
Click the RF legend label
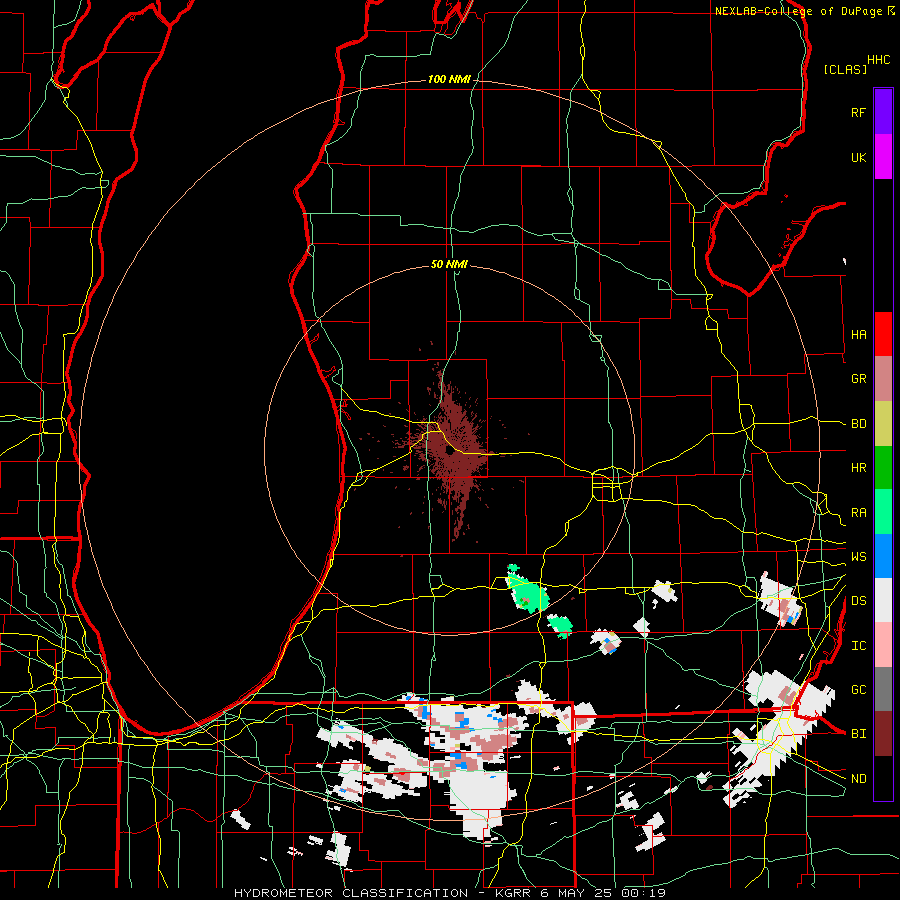(x=858, y=112)
